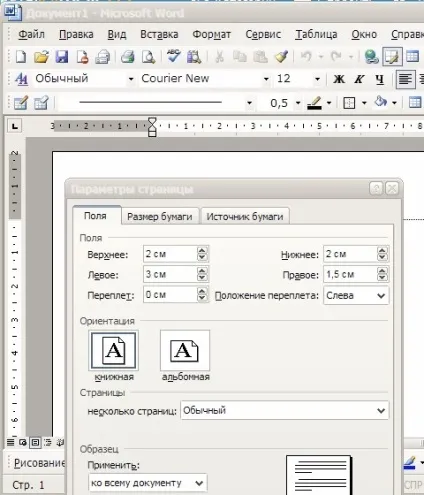Click the Print printer icon
This screenshot has height=495, width=424.
(x=127, y=57)
